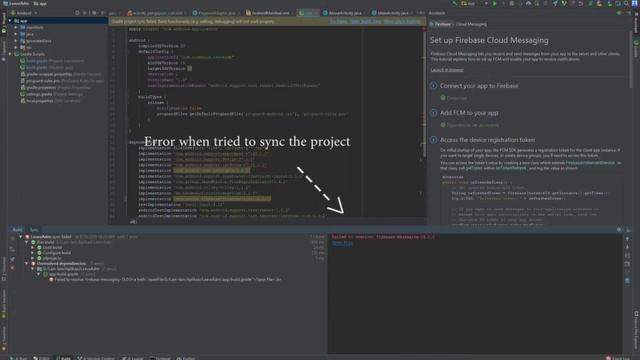Viewport: 640px width, 360px height.
Task: Click the pin icon in Build toolbar
Action: point(12,259)
